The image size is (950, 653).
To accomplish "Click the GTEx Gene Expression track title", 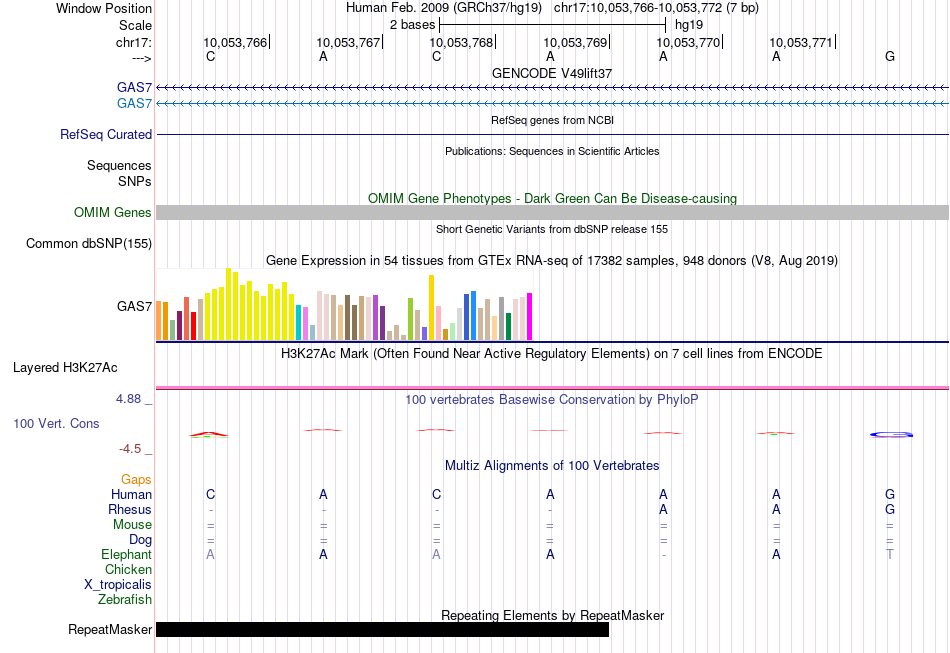I will tap(552, 260).
